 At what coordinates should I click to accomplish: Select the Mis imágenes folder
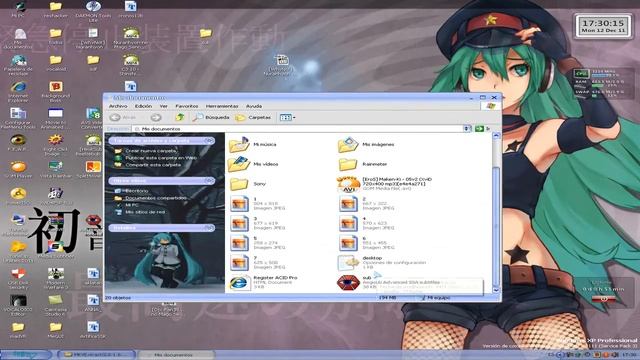tap(366, 144)
